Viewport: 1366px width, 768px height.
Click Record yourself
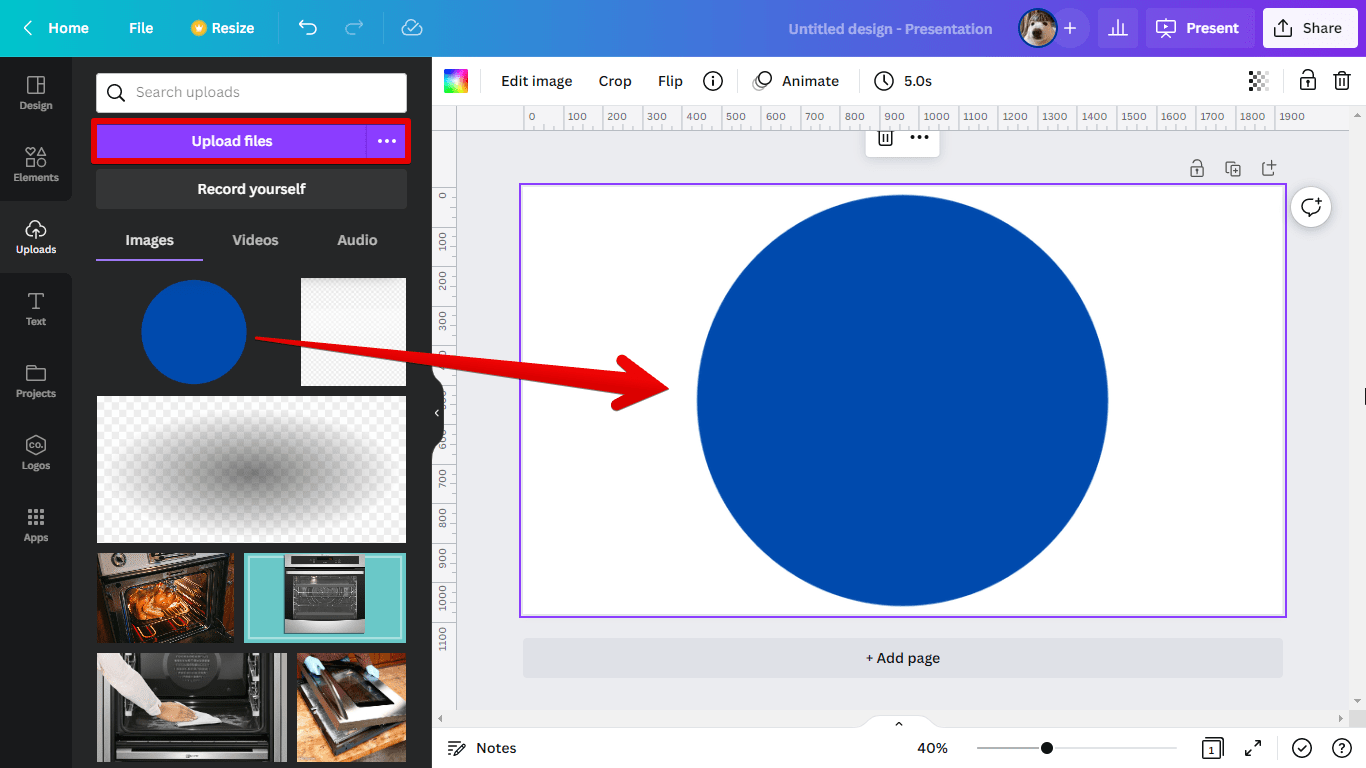click(x=250, y=188)
